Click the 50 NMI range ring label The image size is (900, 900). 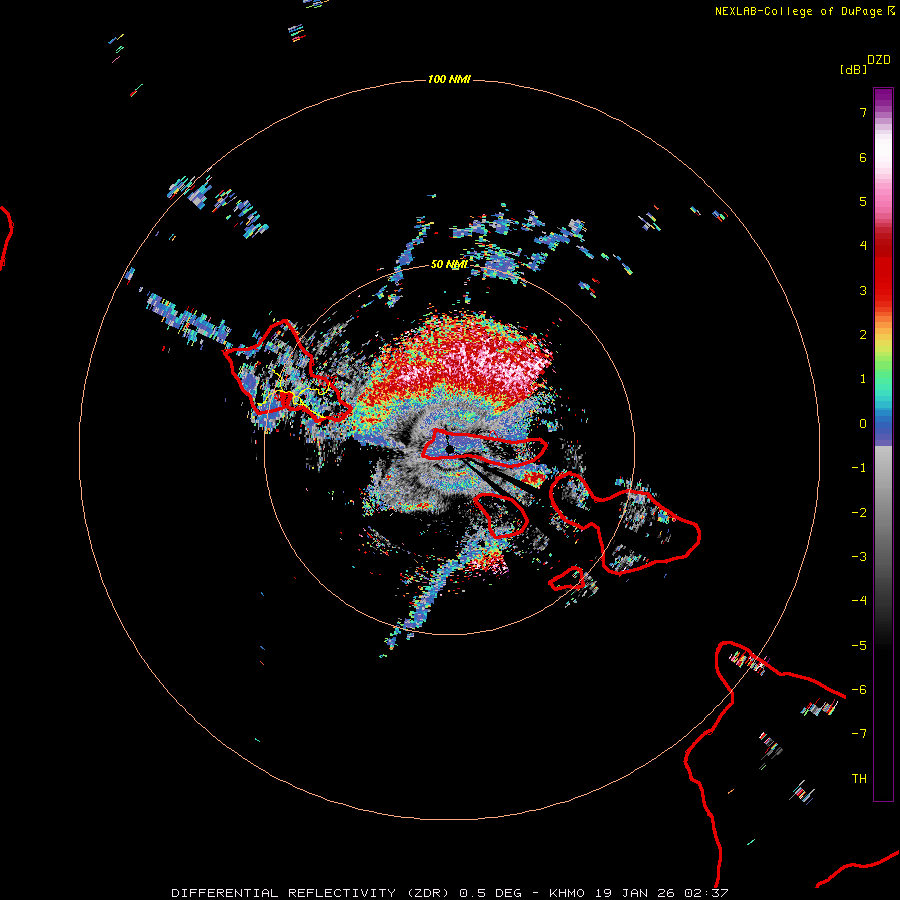coord(449,264)
